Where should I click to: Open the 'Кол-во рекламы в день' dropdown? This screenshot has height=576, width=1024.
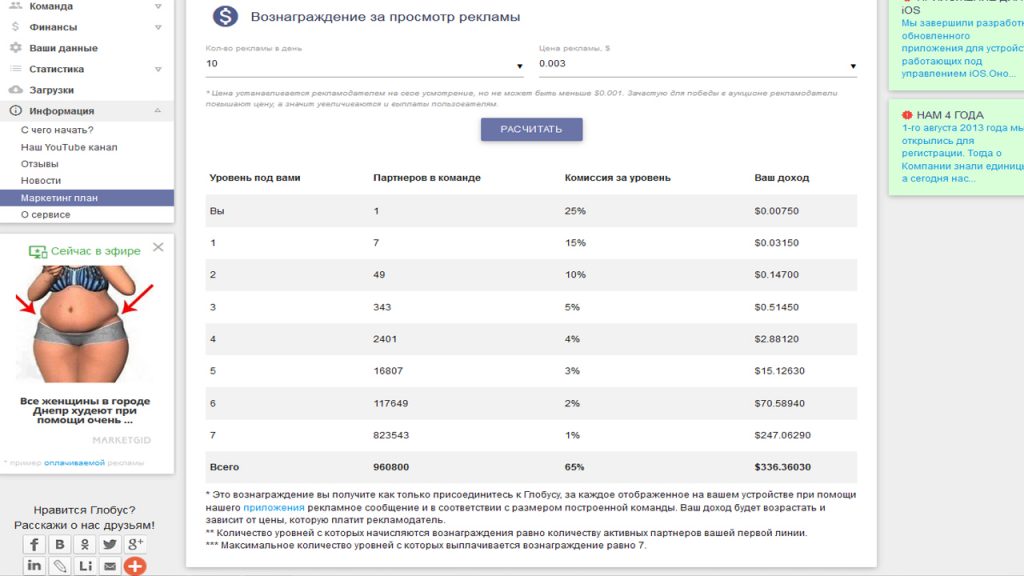point(364,64)
